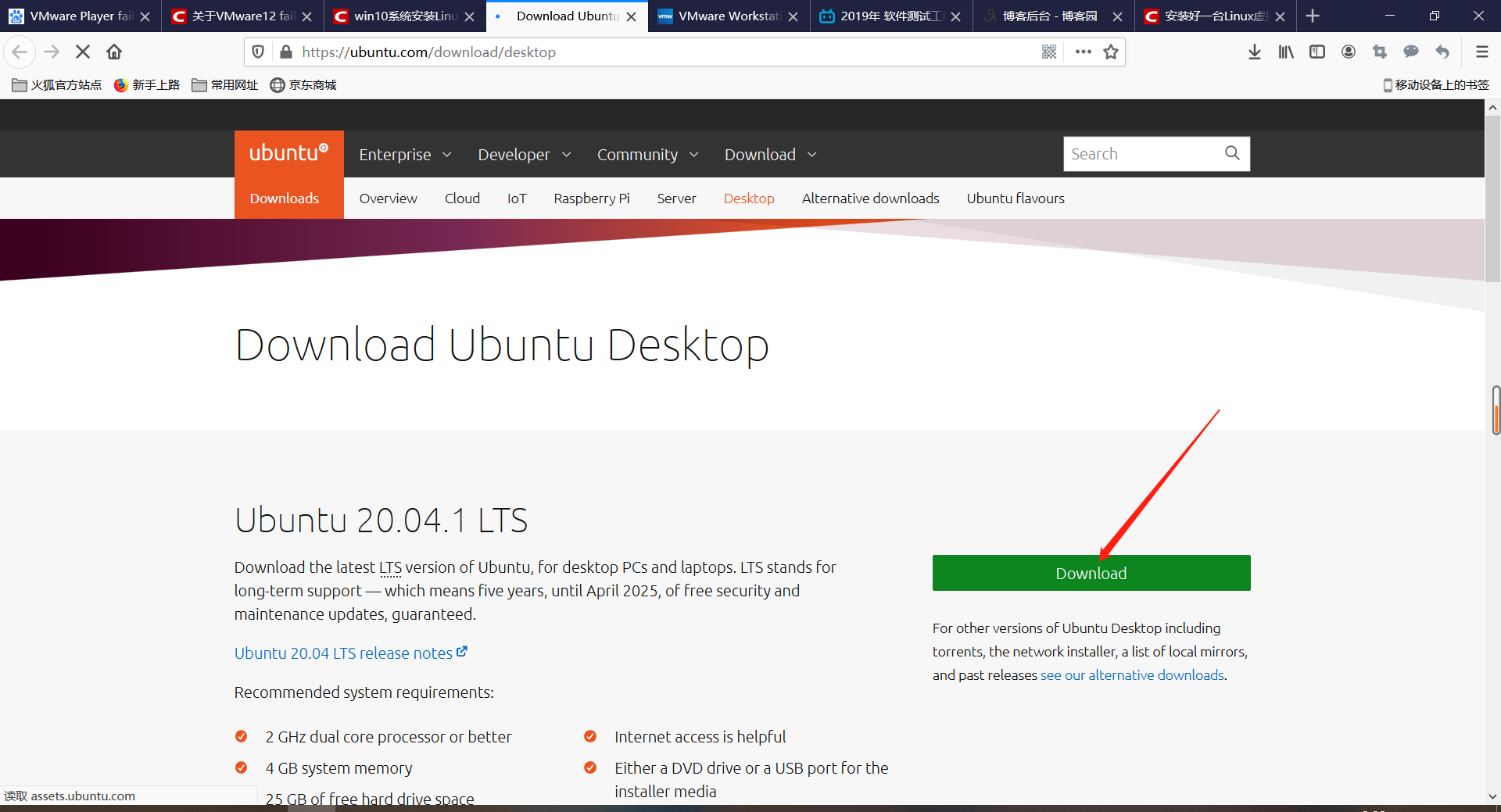This screenshot has height=812, width=1501.
Task: Open the Library bookshelf icon
Action: (x=1286, y=52)
